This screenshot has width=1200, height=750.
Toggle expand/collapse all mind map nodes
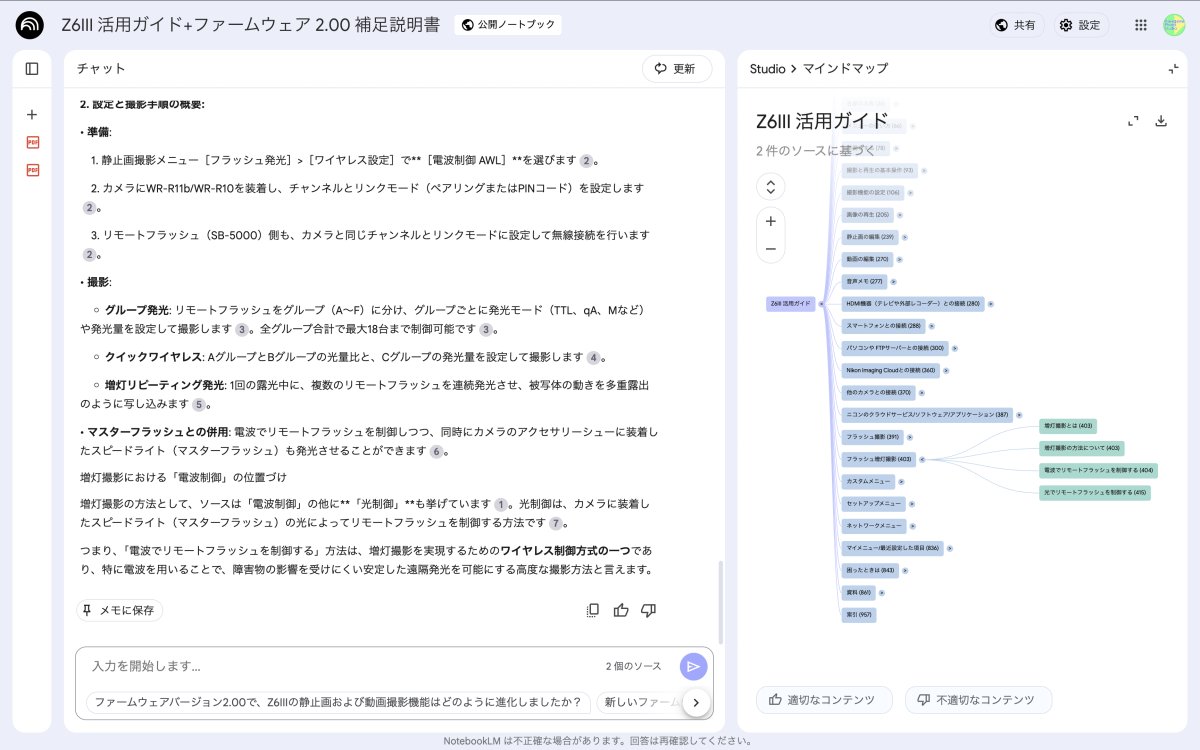(x=770, y=187)
